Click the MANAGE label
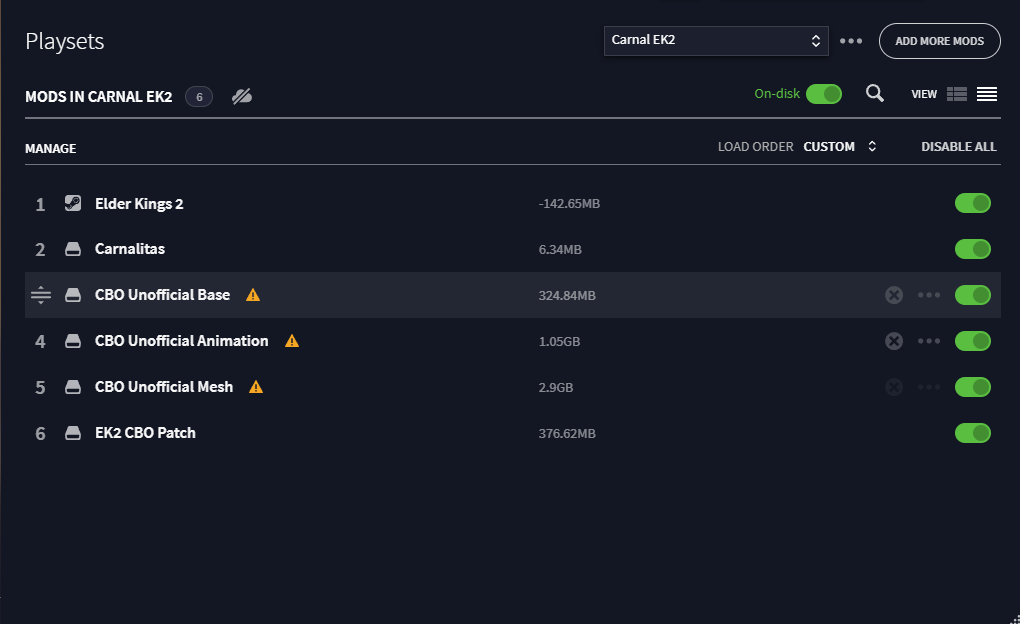1020x624 pixels. pos(51,148)
